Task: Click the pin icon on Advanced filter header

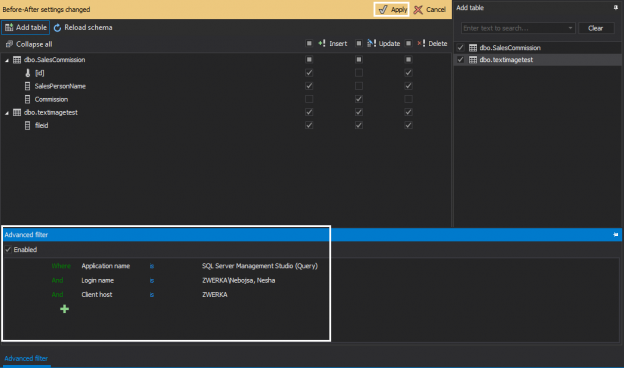Action: point(615,235)
